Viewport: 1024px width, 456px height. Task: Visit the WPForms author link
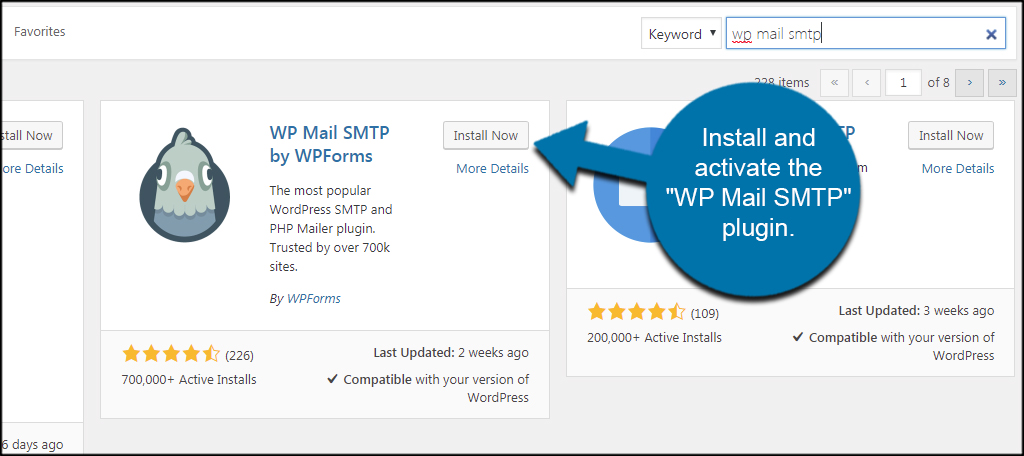(314, 298)
